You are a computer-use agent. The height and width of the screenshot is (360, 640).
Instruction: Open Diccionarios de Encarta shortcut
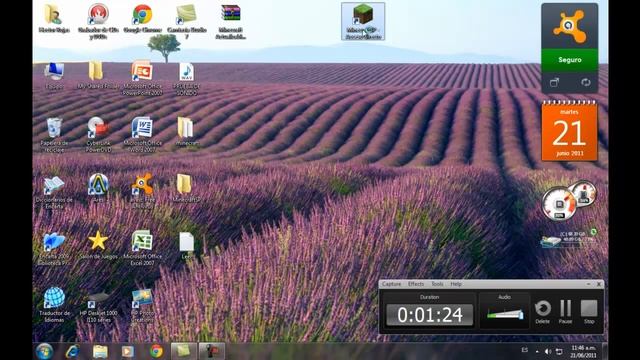coord(54,192)
